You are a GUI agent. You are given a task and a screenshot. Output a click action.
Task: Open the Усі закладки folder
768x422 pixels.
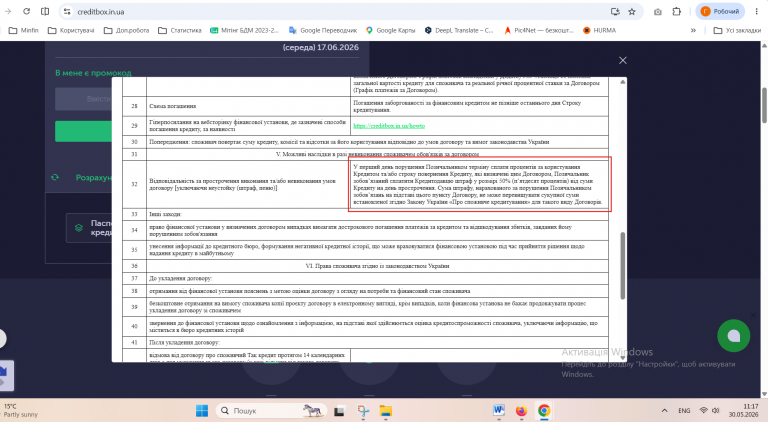click(x=737, y=30)
